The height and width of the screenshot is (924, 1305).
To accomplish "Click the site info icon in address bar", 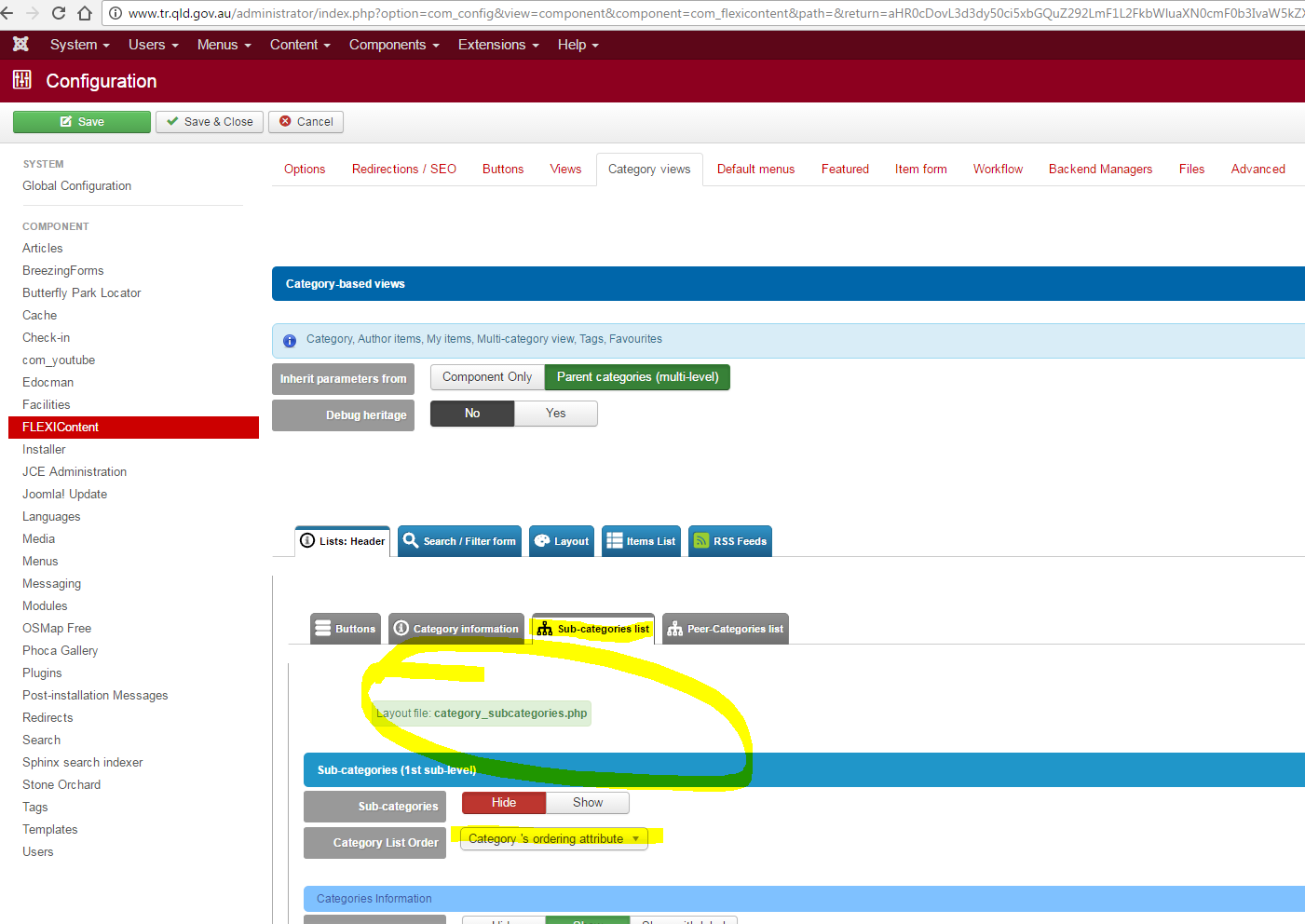I will click(116, 13).
